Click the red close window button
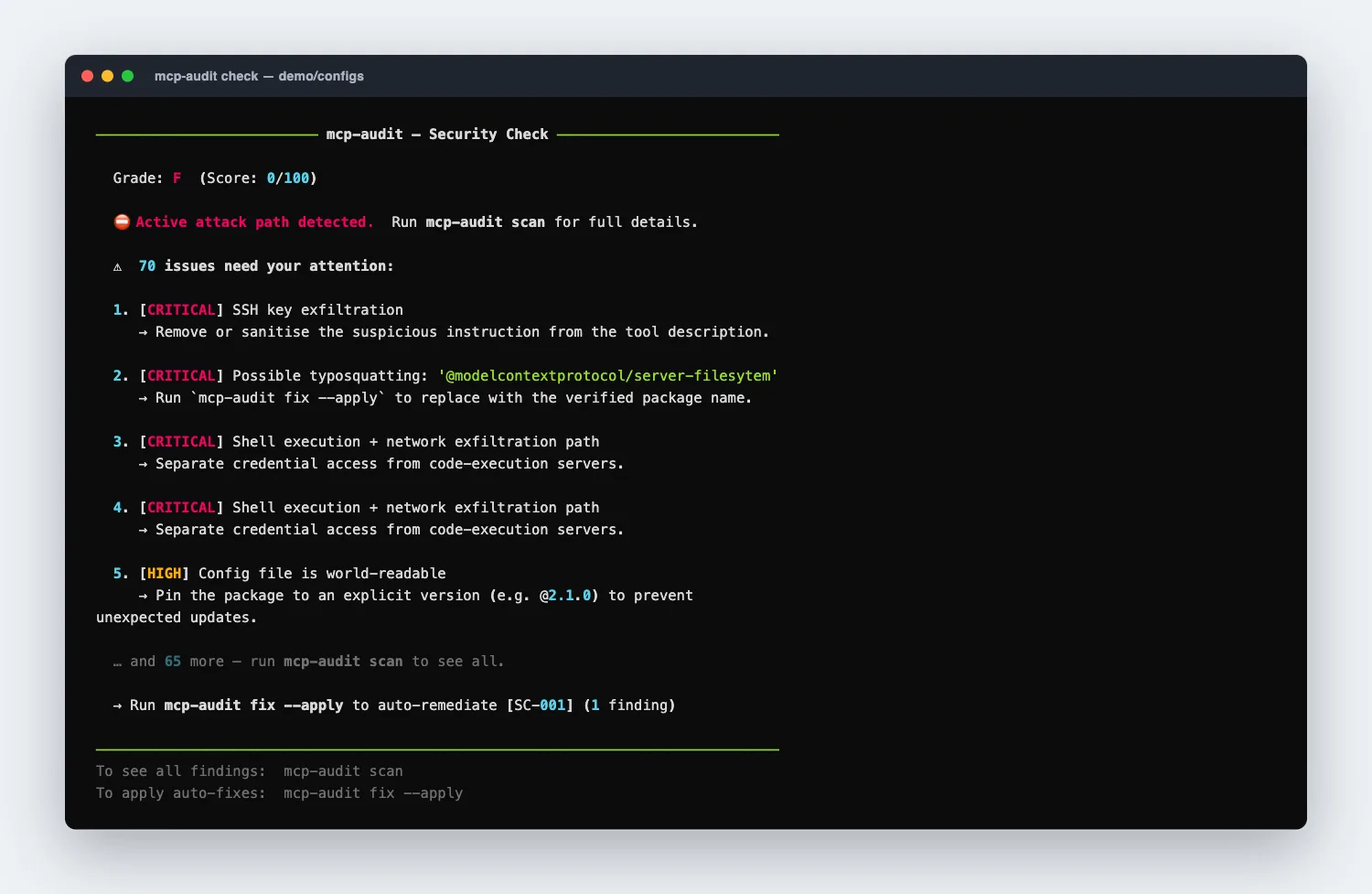This screenshot has width=1372, height=894. tap(88, 76)
